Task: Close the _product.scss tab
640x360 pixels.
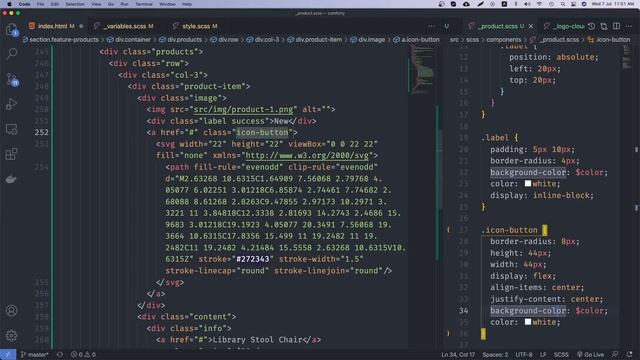Action: coord(531,26)
